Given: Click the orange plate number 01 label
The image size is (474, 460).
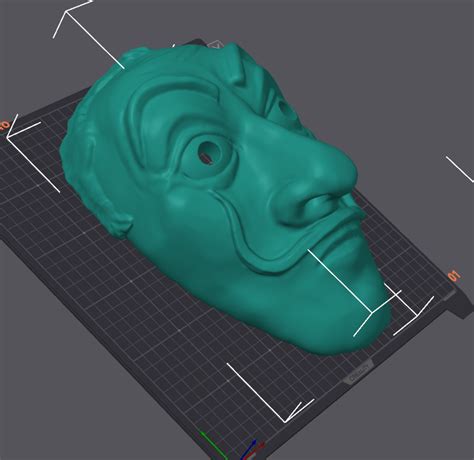Looking at the screenshot, I should click(x=454, y=276).
